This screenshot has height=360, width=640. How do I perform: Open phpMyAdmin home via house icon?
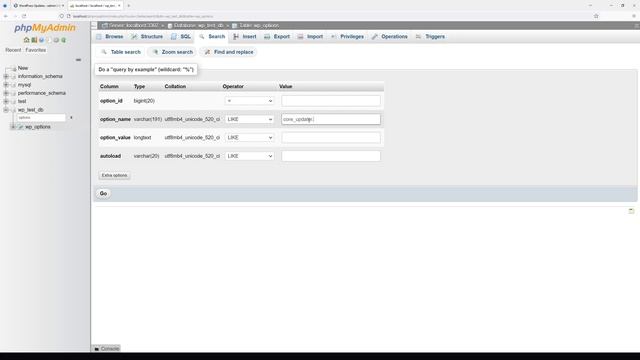[27, 40]
